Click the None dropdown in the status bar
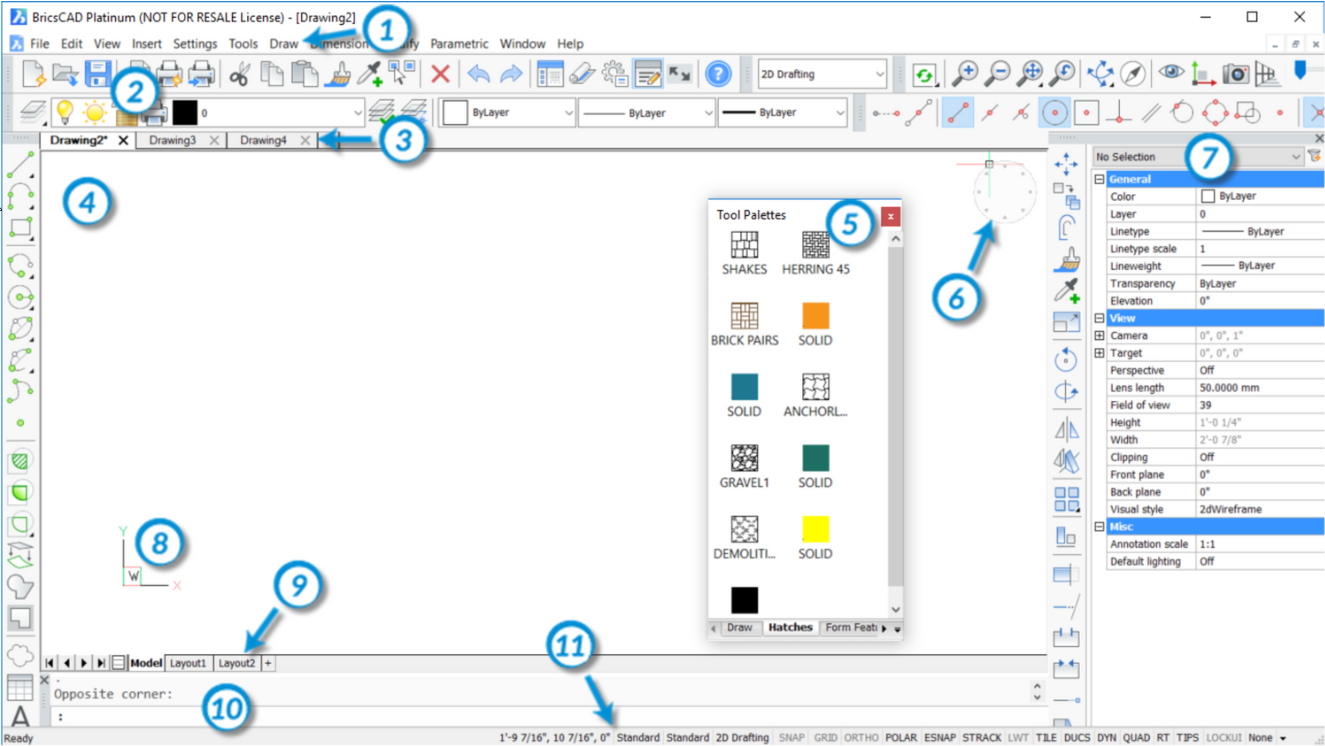This screenshot has height=746, width=1325. [x=1266, y=737]
